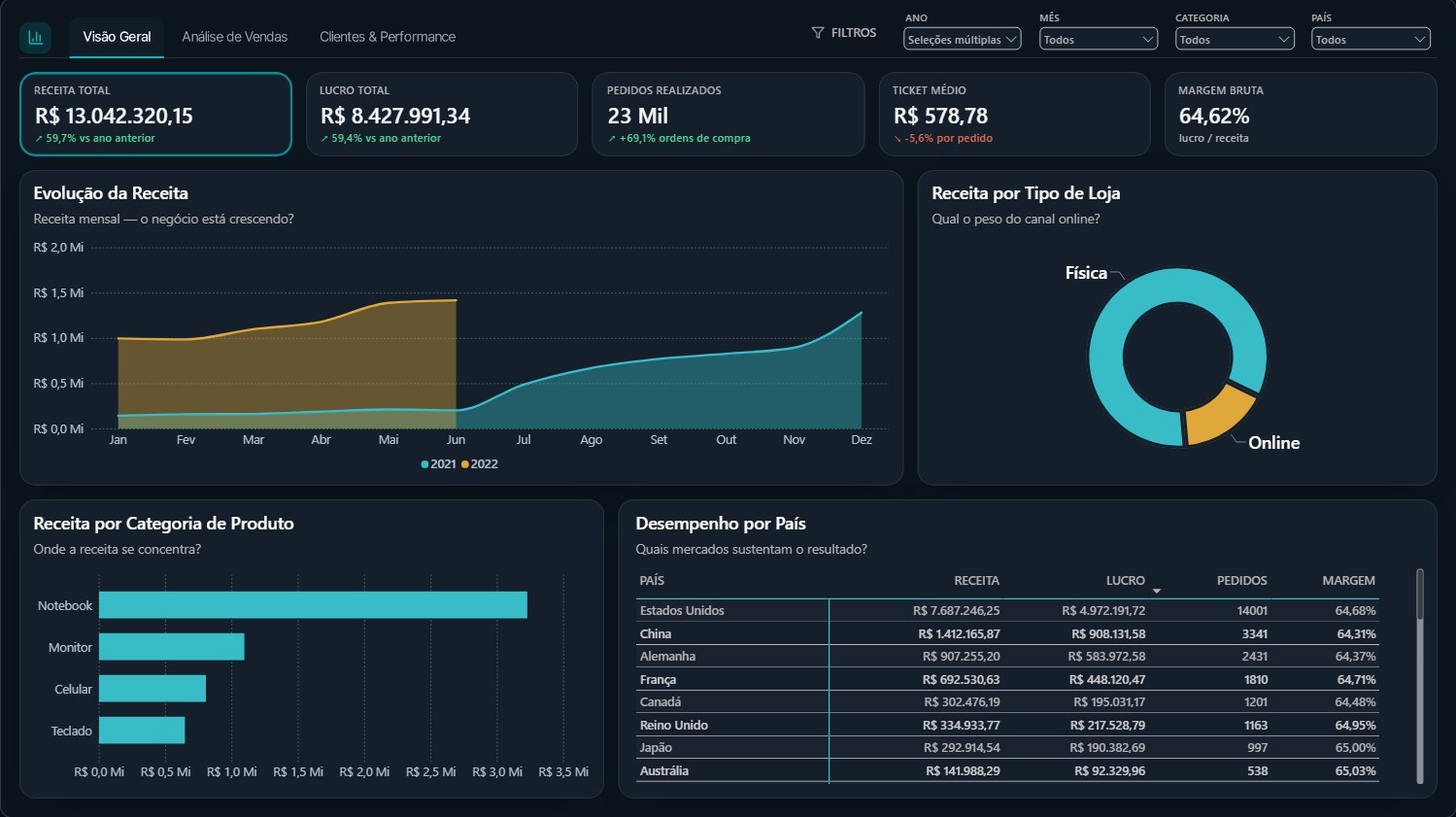The width and height of the screenshot is (1456, 817).
Task: Click the Monitor revenue bar
Action: tap(172, 647)
